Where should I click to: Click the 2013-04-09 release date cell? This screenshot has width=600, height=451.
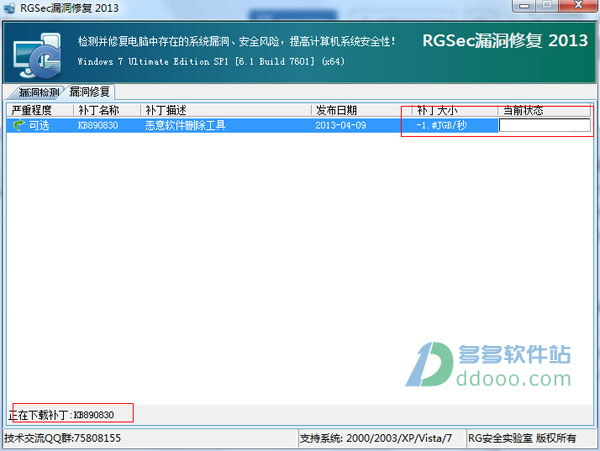[341, 125]
